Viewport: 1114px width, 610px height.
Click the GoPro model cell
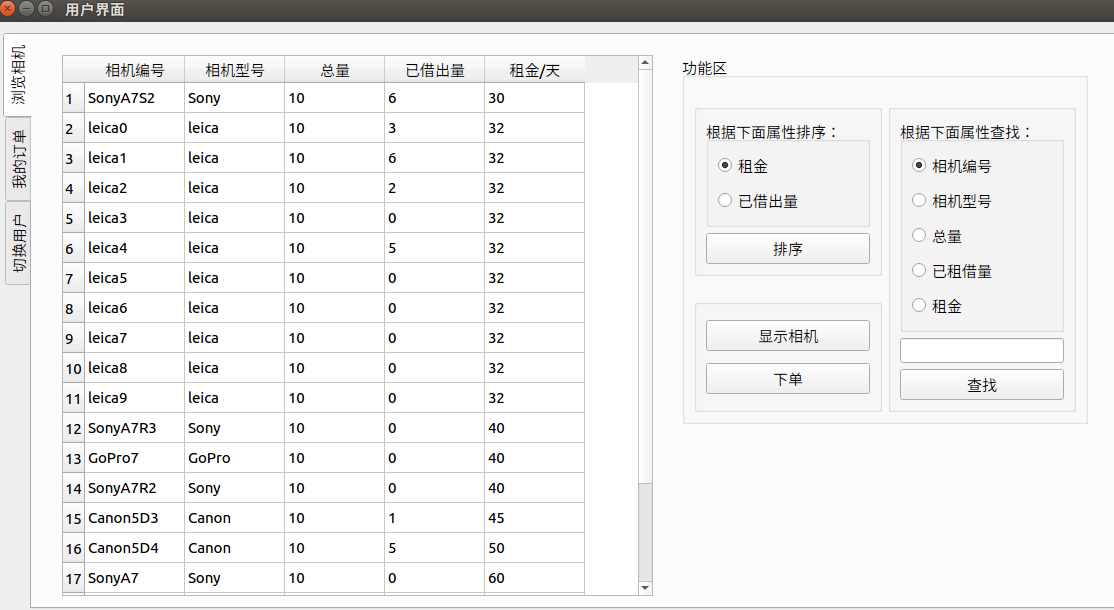pyautogui.click(x=234, y=458)
